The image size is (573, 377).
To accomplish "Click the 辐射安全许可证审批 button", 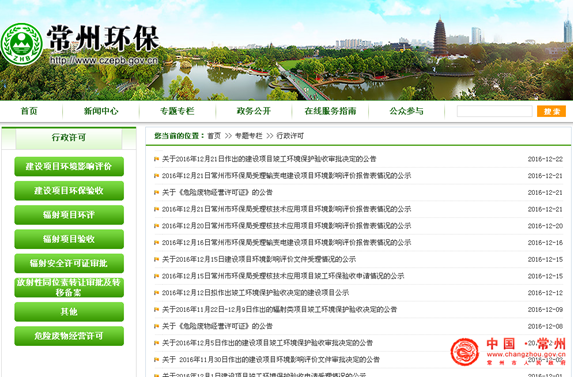I will [69, 263].
